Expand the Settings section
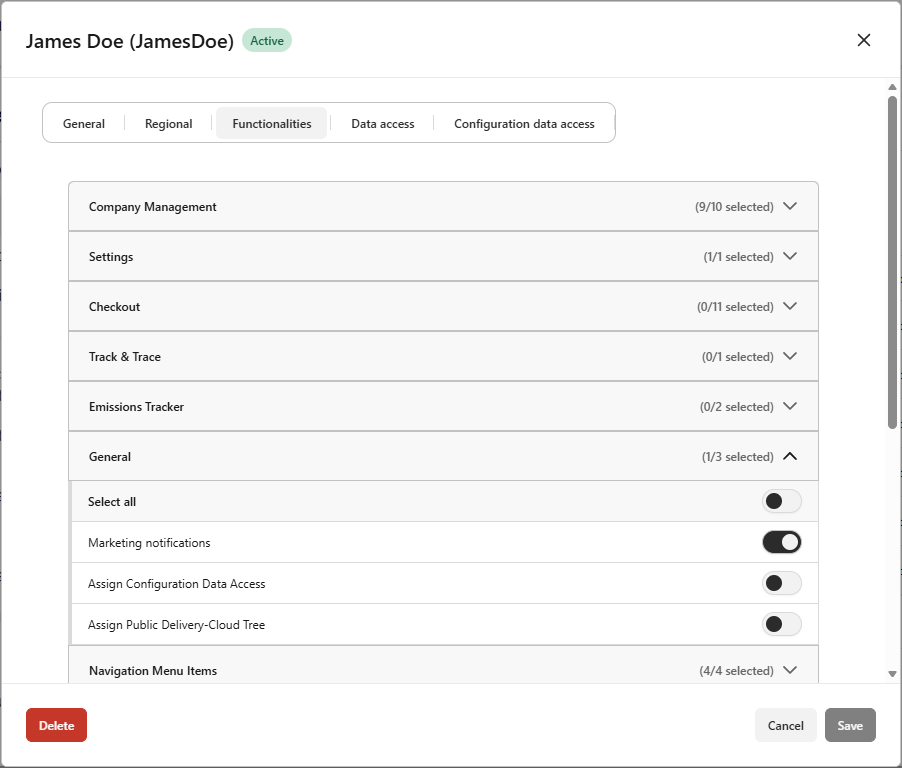The image size is (902, 768). click(789, 256)
